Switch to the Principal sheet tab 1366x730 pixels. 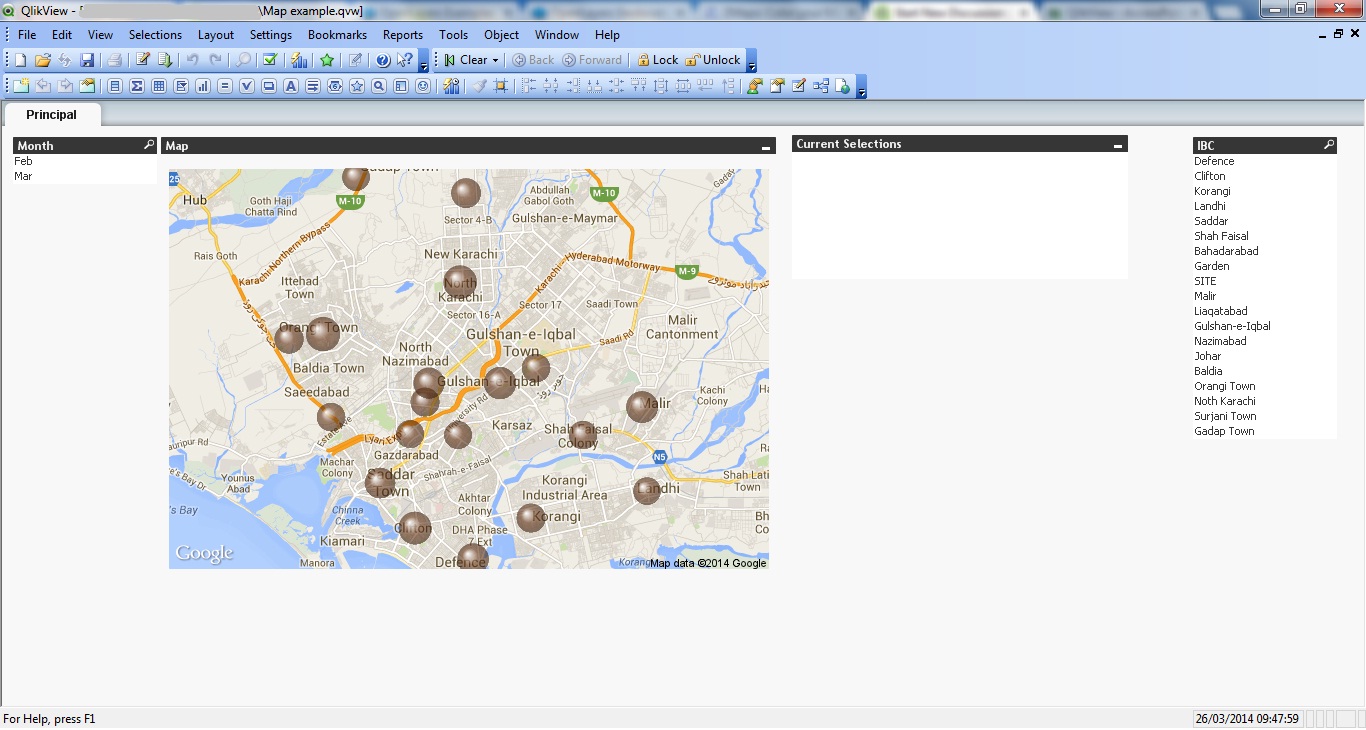[x=52, y=115]
